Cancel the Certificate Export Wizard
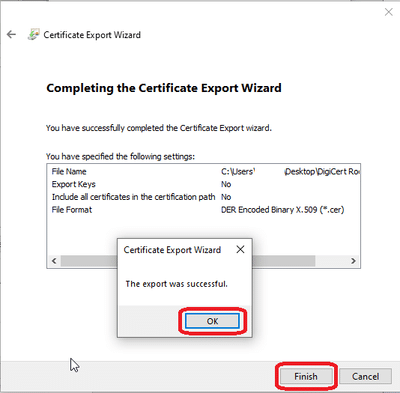Viewport: 400px width, 393px height. pyautogui.click(x=365, y=376)
